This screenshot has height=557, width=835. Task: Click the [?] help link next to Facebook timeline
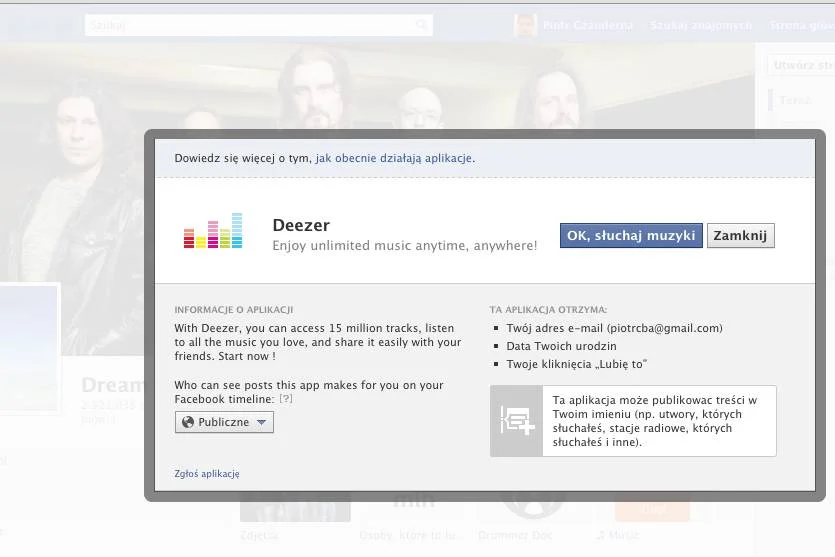click(x=286, y=398)
